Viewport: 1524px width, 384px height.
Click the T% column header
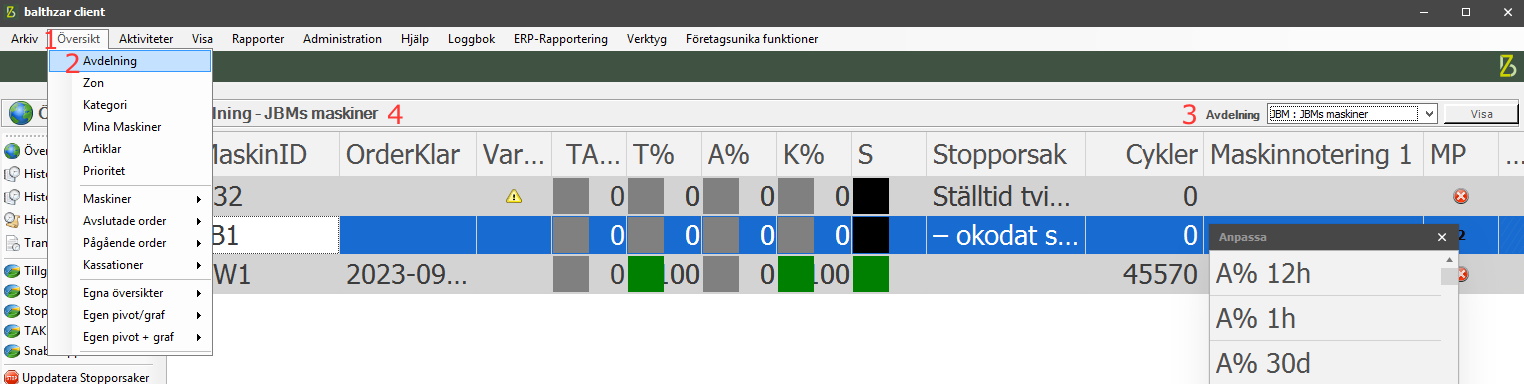pyautogui.click(x=664, y=154)
